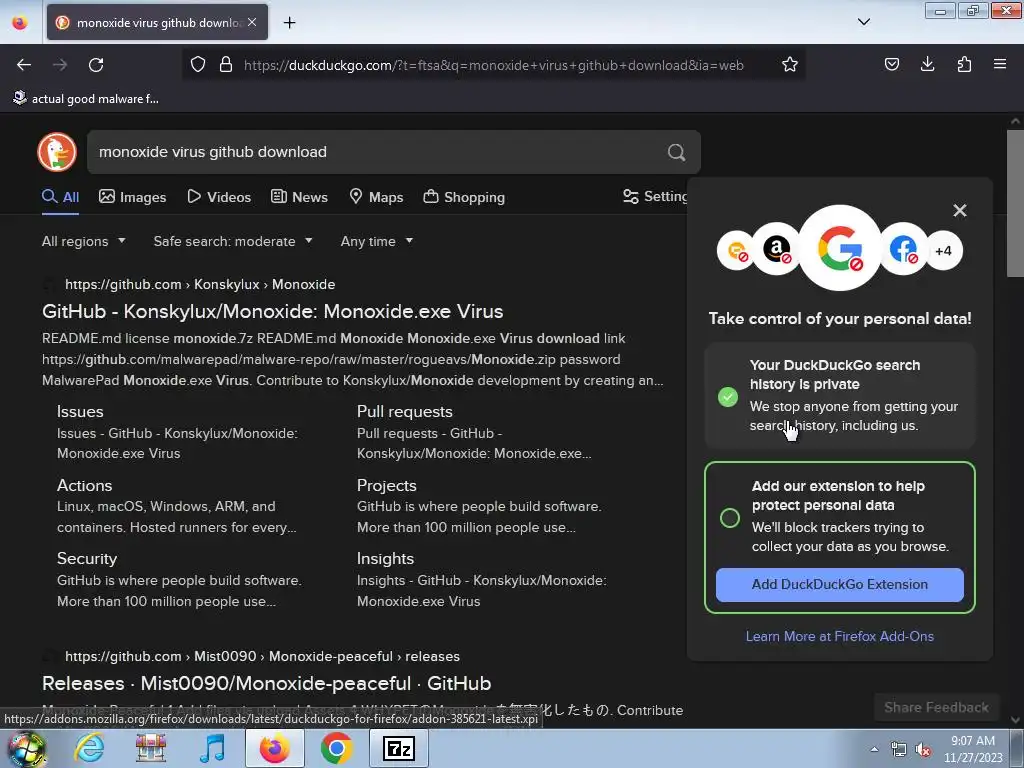Screen dimensions: 1024x768
Task: Click the padlock site information icon
Action: (226, 65)
